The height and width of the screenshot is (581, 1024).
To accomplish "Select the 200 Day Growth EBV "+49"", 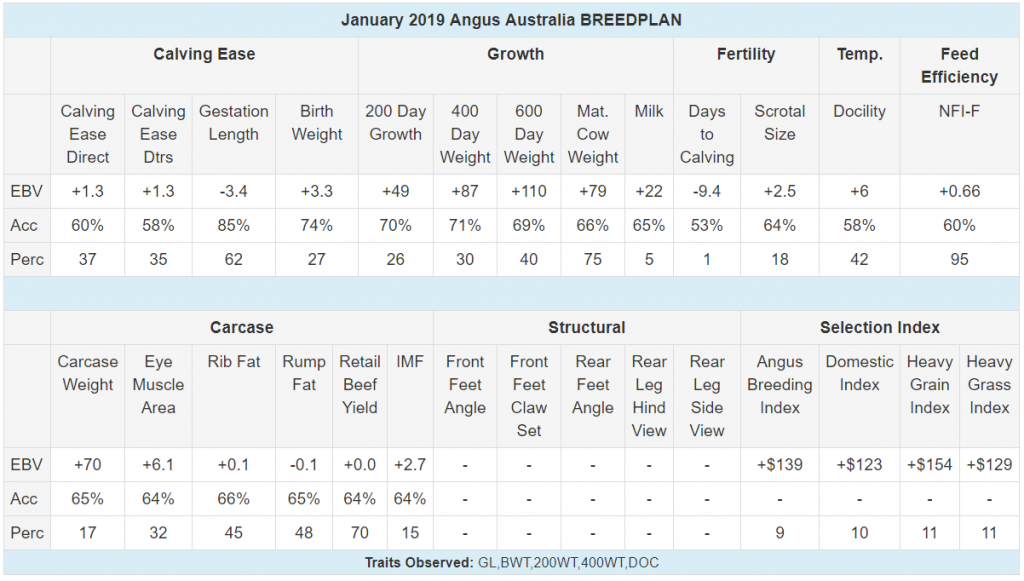I will (x=395, y=191).
